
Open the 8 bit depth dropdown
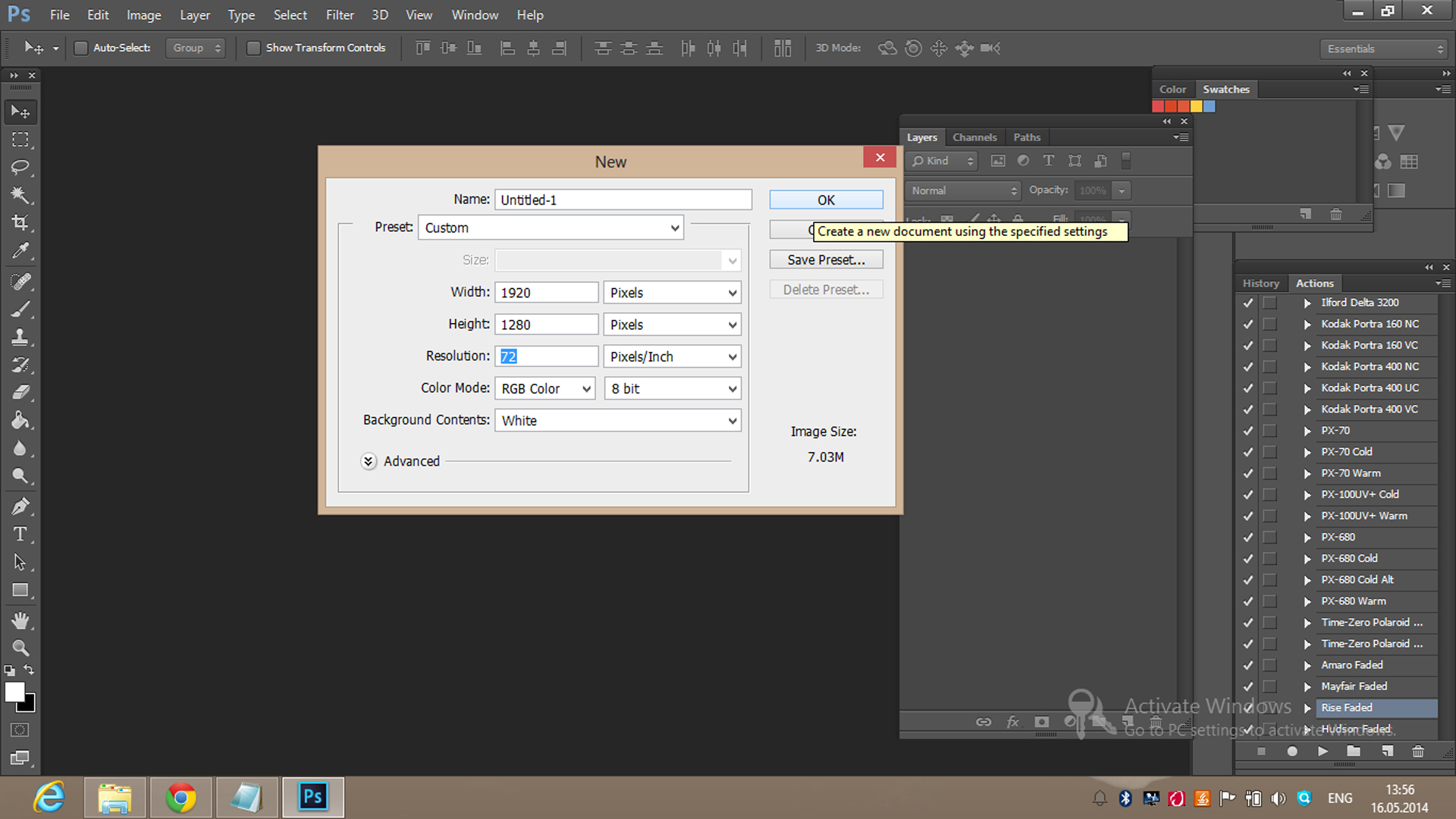pyautogui.click(x=672, y=388)
